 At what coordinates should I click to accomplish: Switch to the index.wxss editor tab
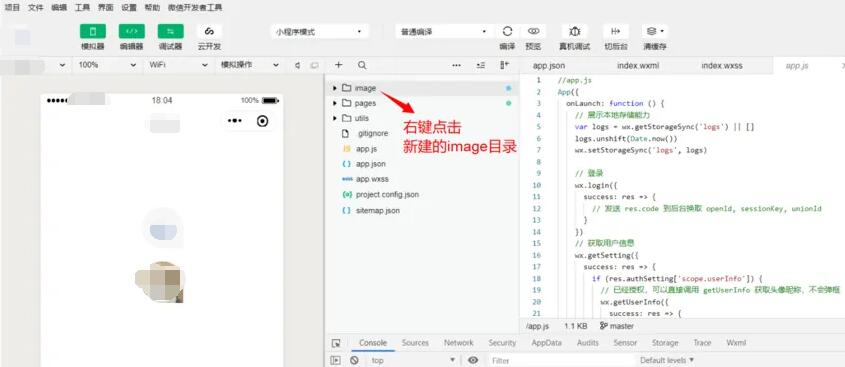point(722,66)
